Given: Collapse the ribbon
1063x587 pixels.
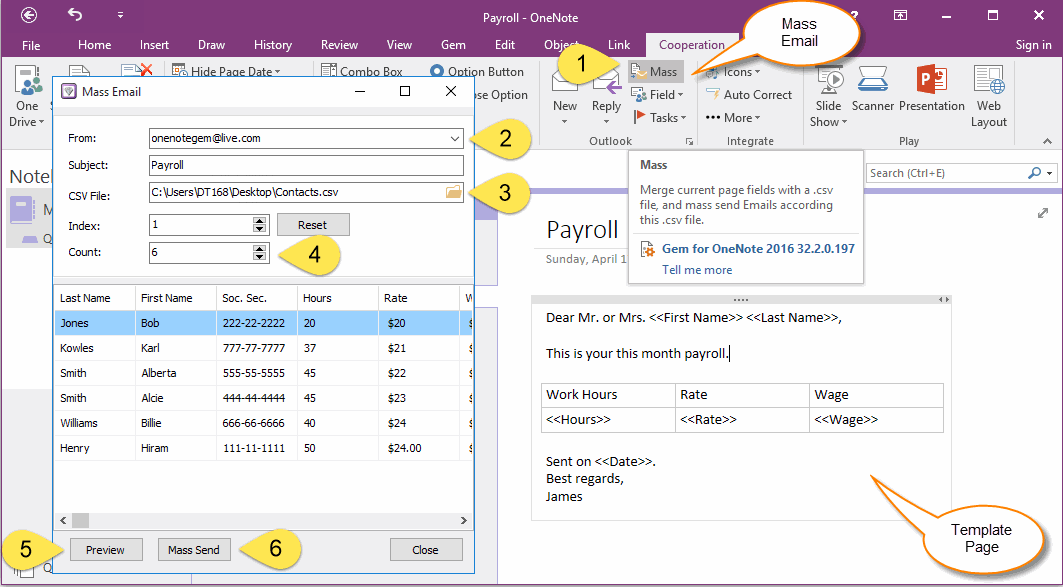Looking at the screenshot, I should (1047, 142).
